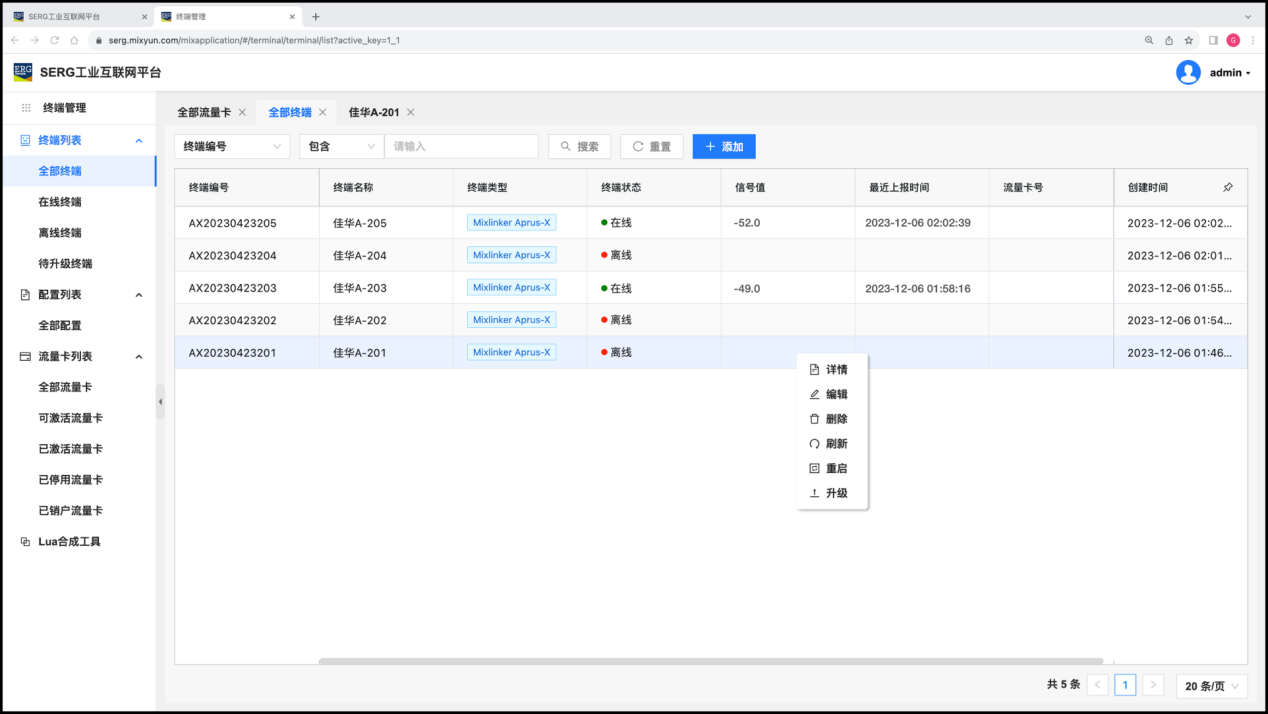Click the table's horizontal scrollbar

710,661
